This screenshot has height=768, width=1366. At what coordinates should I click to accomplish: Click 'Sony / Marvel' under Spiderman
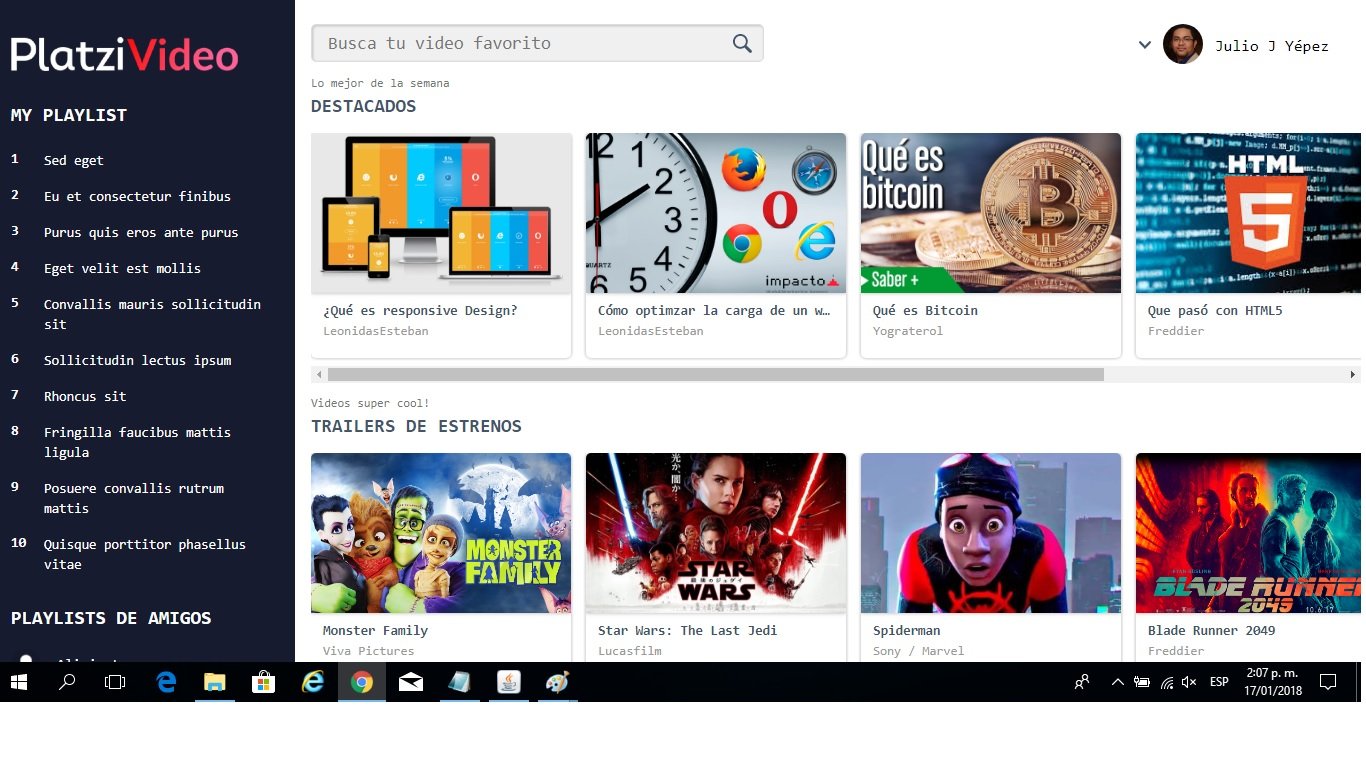tap(919, 651)
